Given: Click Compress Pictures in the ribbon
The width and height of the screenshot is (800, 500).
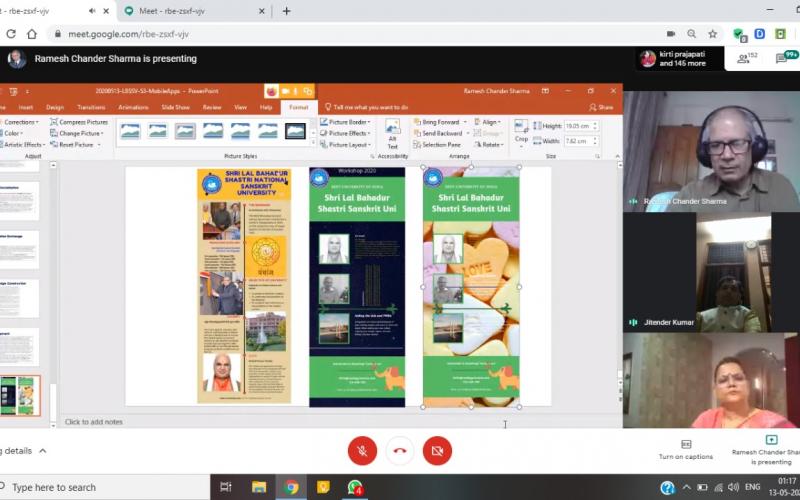Looking at the screenshot, I should pyautogui.click(x=79, y=122).
